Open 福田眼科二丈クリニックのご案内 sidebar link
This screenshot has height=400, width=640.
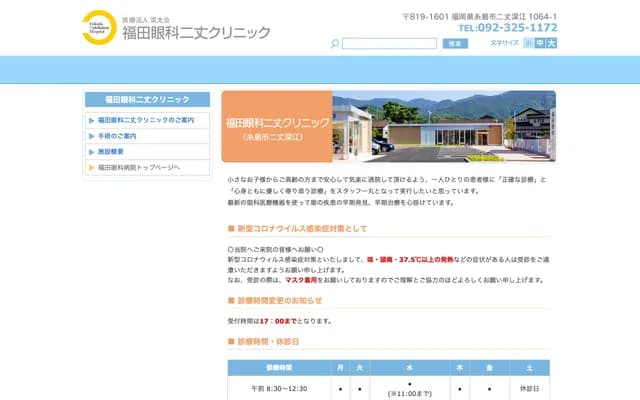click(x=146, y=120)
